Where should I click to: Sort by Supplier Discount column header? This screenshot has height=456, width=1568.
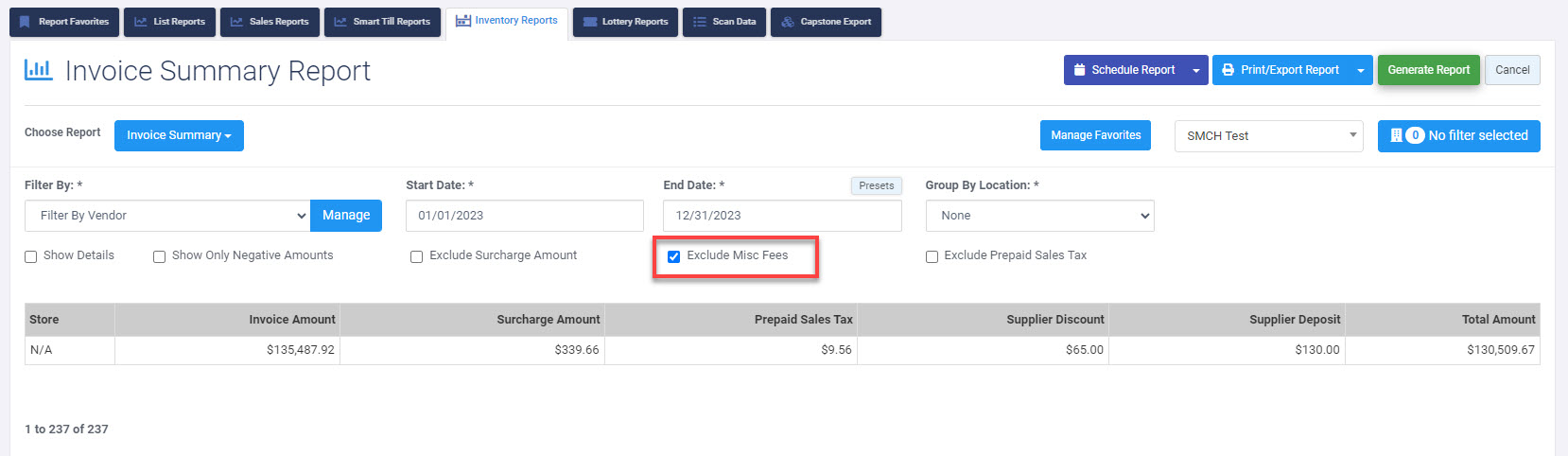click(983, 320)
